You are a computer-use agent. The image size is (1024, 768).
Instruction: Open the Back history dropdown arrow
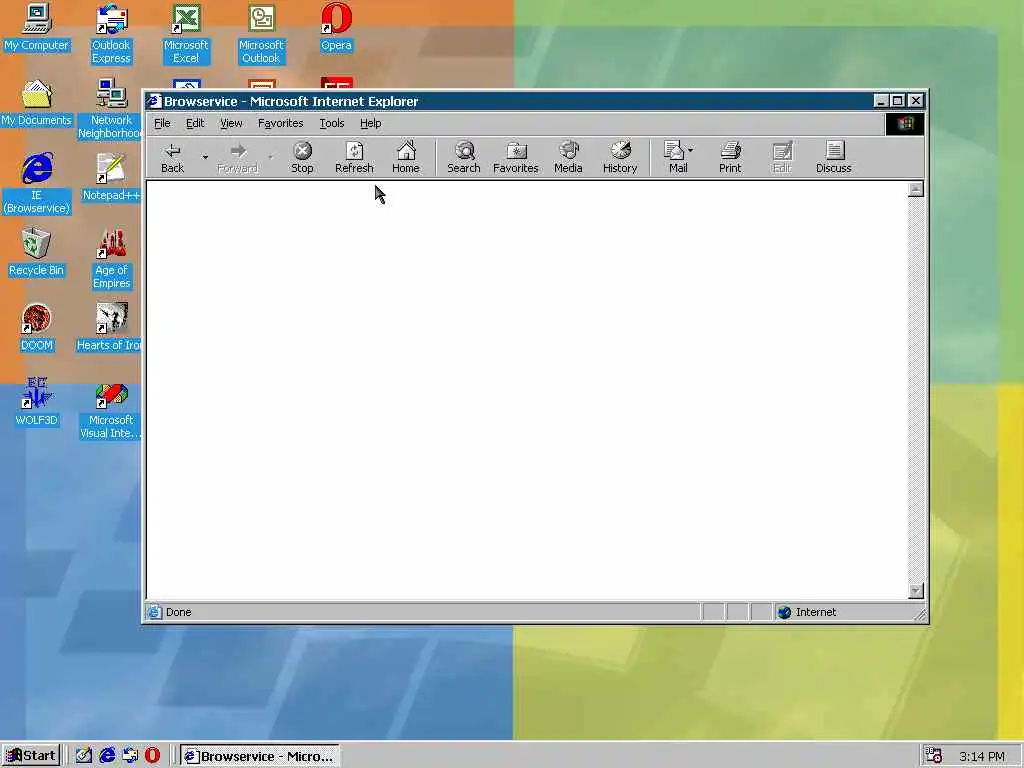[x=205, y=157]
